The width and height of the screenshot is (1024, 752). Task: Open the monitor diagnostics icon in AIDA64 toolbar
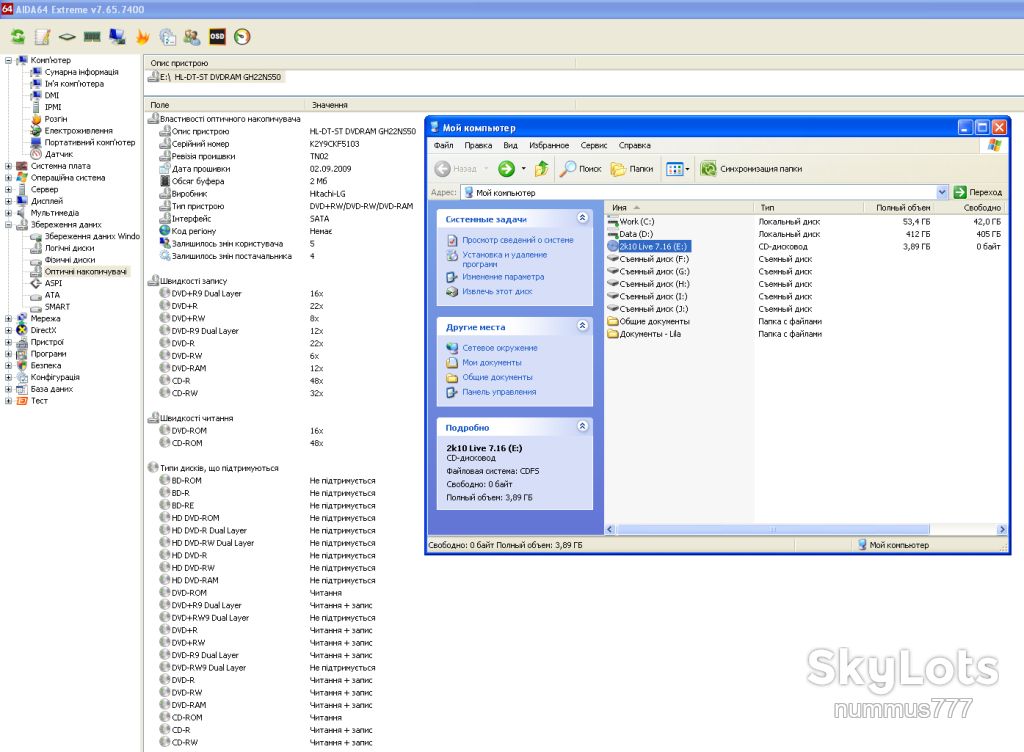click(118, 37)
